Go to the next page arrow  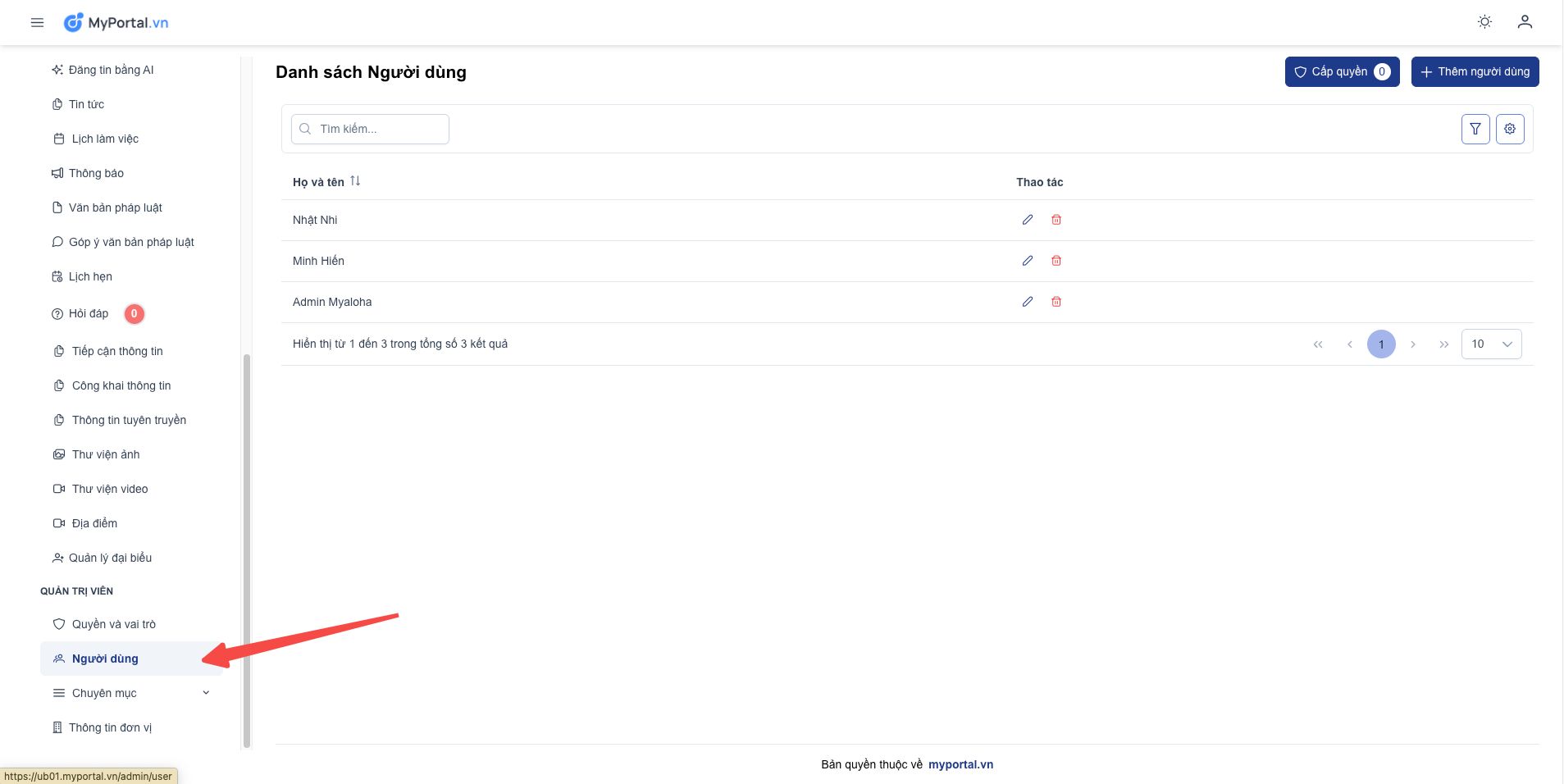tap(1412, 344)
